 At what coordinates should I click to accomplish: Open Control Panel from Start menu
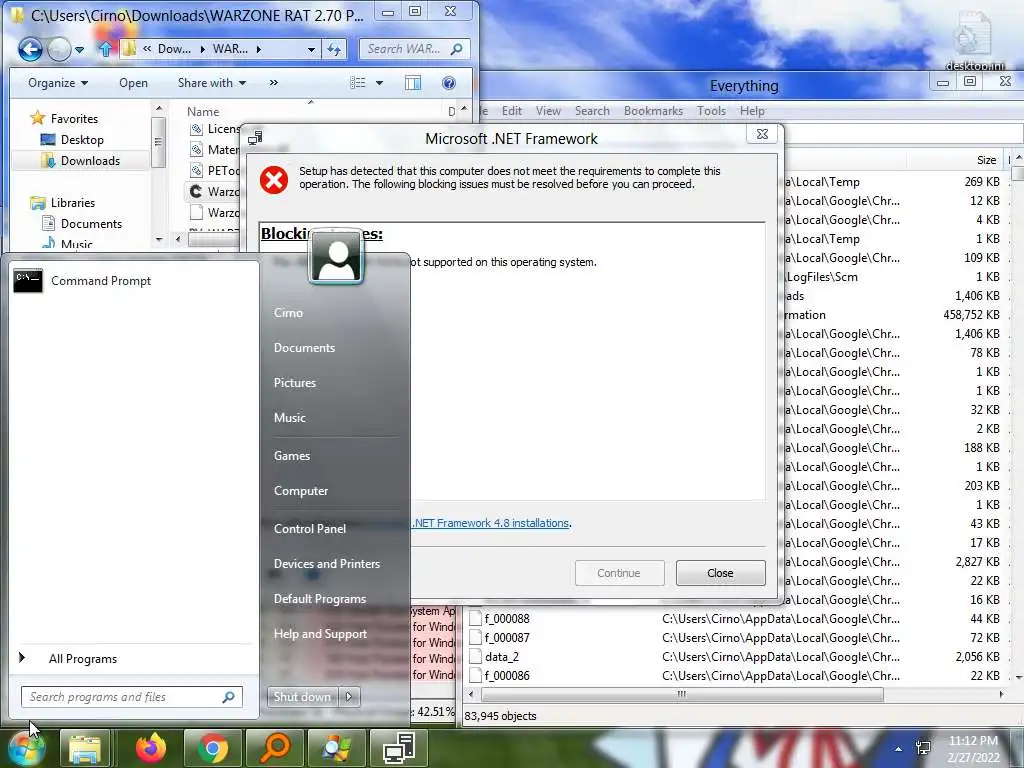click(x=310, y=529)
